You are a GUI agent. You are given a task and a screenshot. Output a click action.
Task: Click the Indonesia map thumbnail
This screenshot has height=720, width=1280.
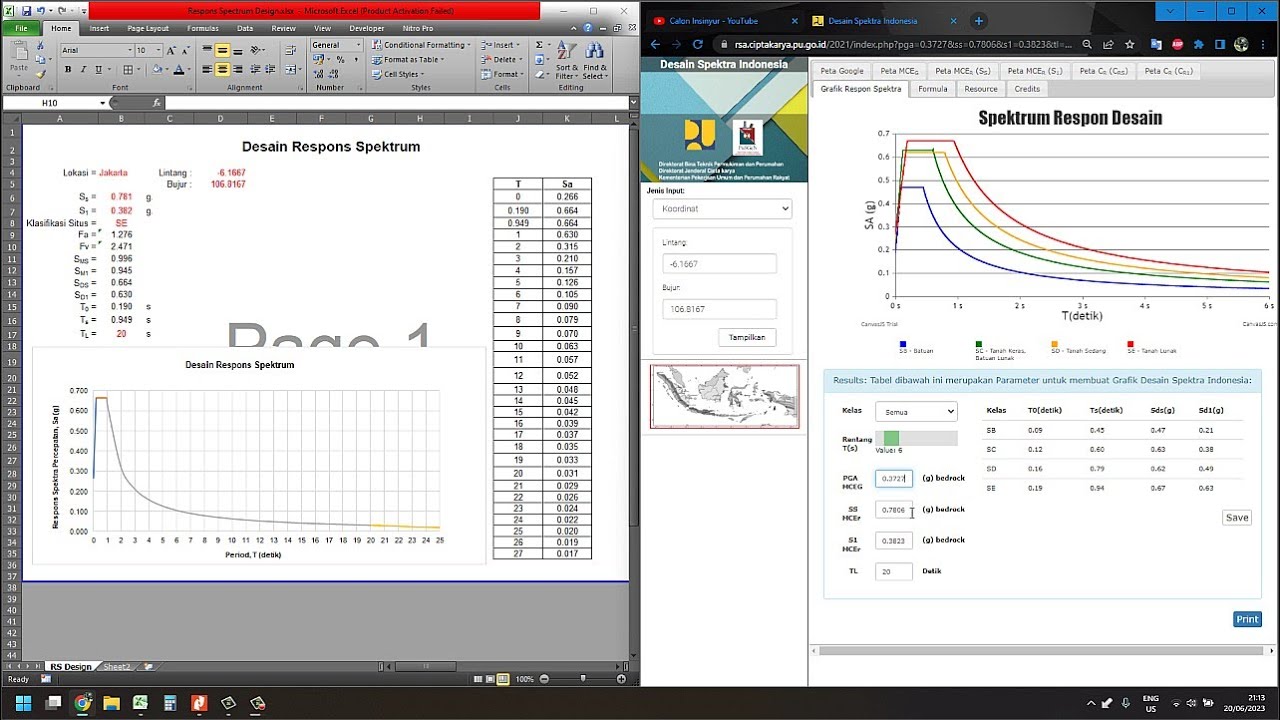[x=725, y=396]
